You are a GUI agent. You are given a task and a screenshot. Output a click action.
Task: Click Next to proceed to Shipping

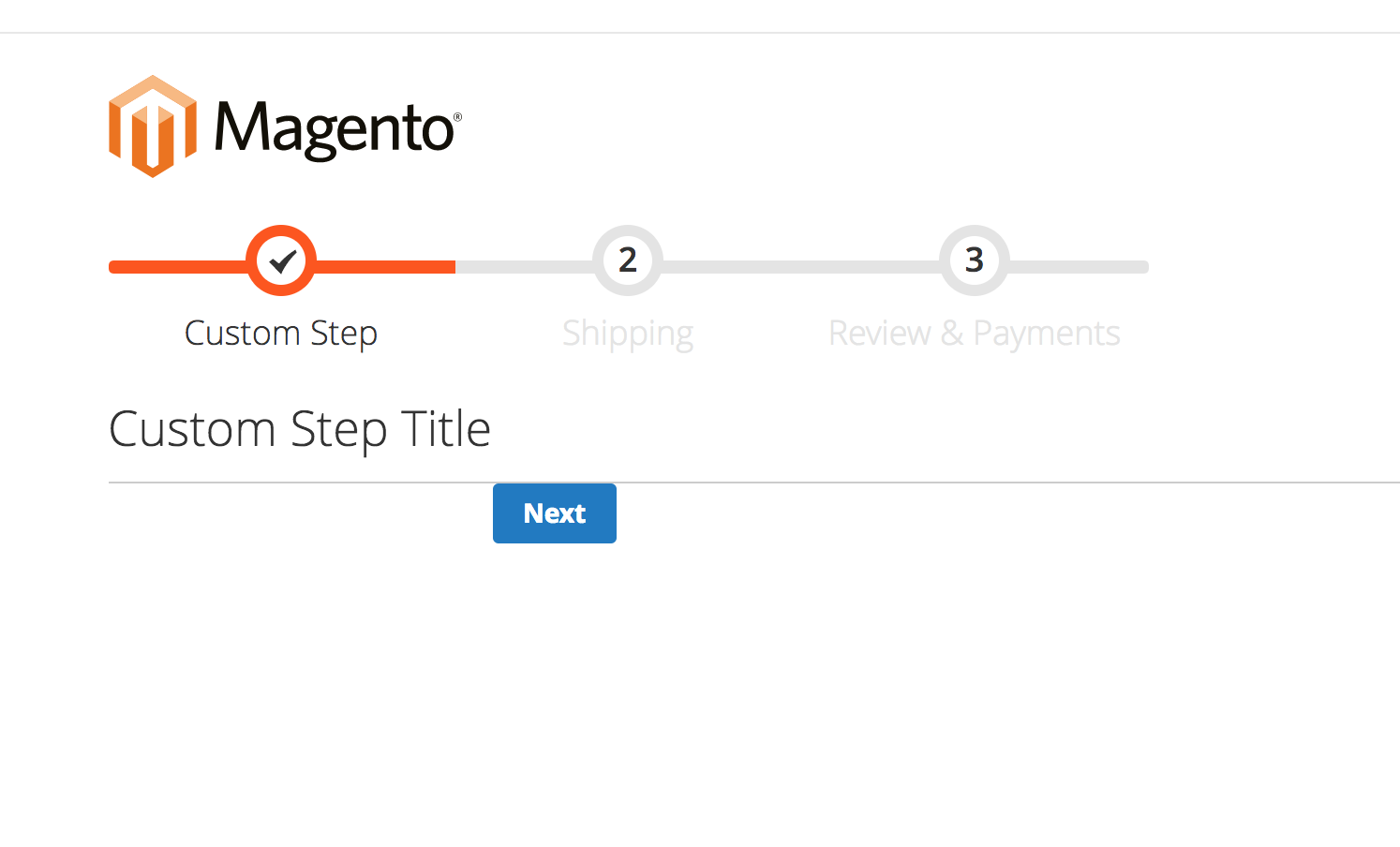coord(554,513)
